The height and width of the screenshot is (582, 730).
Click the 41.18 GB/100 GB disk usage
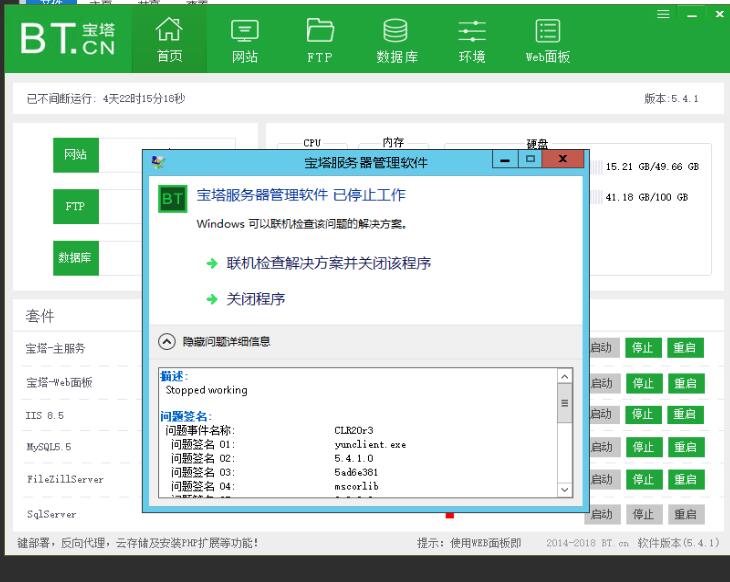click(647, 197)
